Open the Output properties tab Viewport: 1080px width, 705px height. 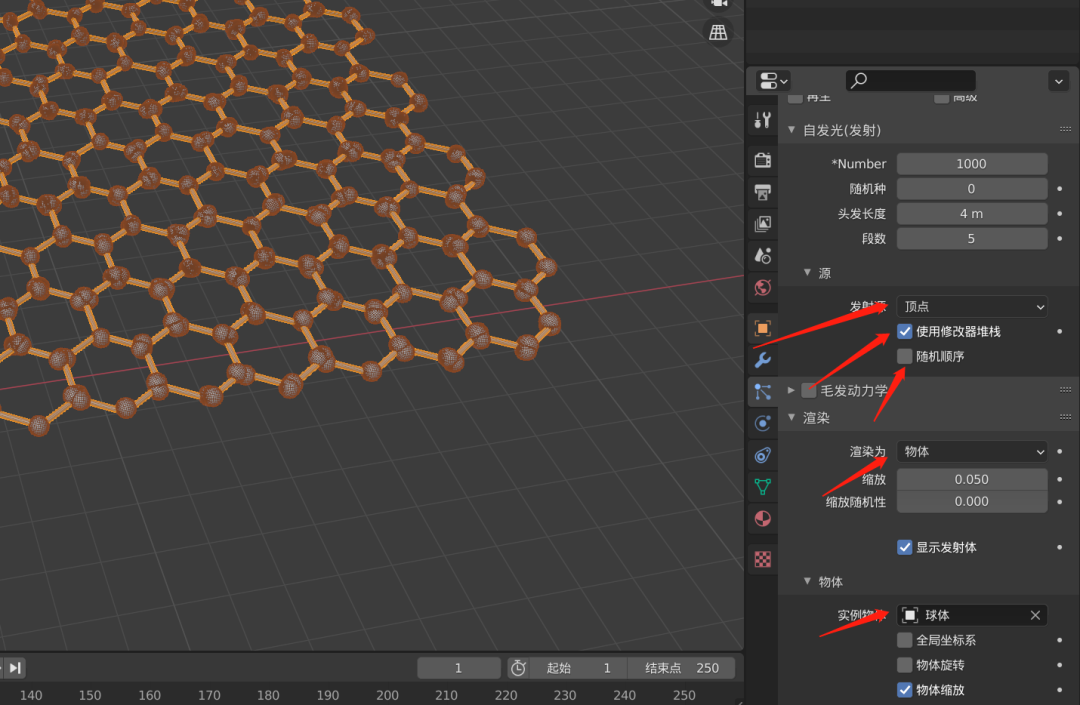762,192
